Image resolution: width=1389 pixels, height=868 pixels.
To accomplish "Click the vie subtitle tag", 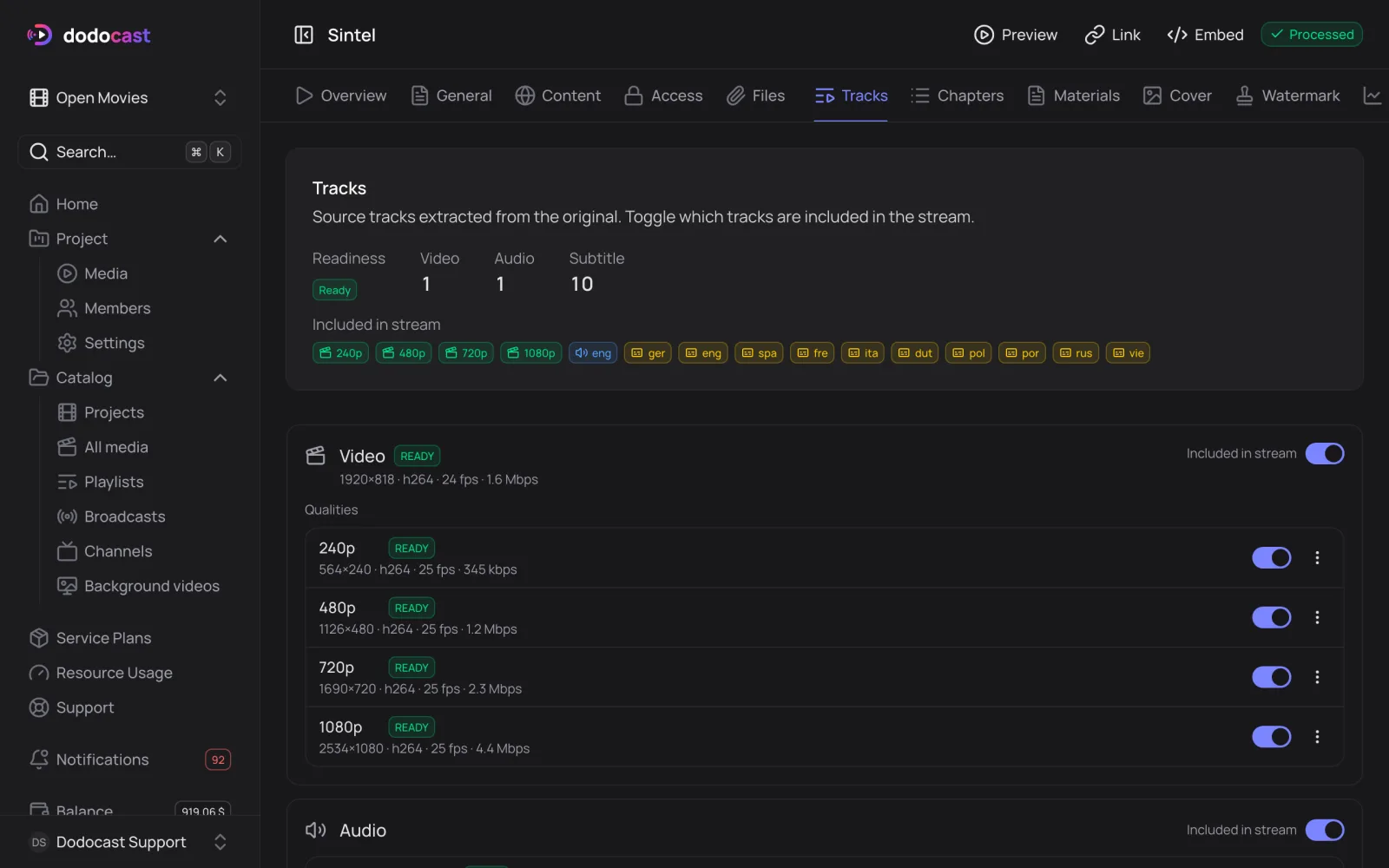I will [x=1128, y=353].
